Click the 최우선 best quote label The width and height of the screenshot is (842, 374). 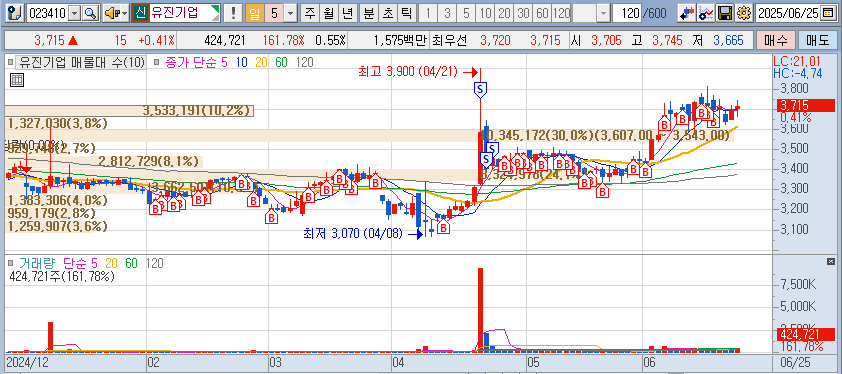pos(450,40)
